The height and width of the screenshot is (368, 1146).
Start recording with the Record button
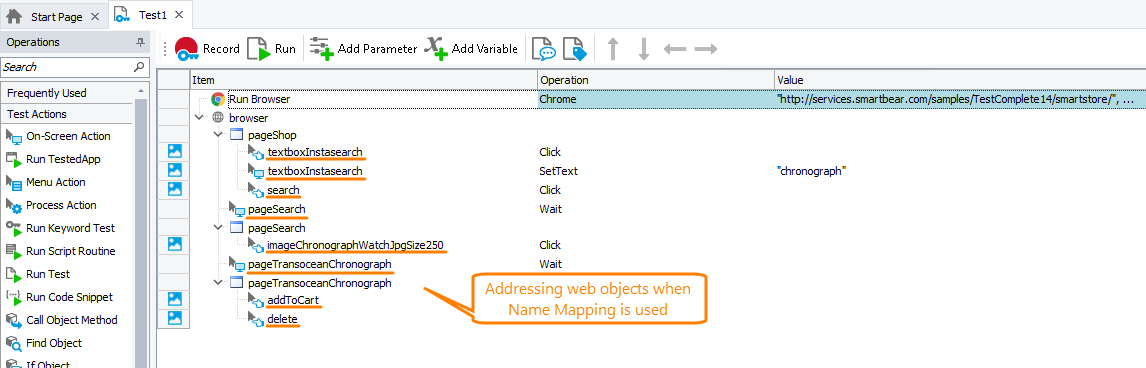208,49
